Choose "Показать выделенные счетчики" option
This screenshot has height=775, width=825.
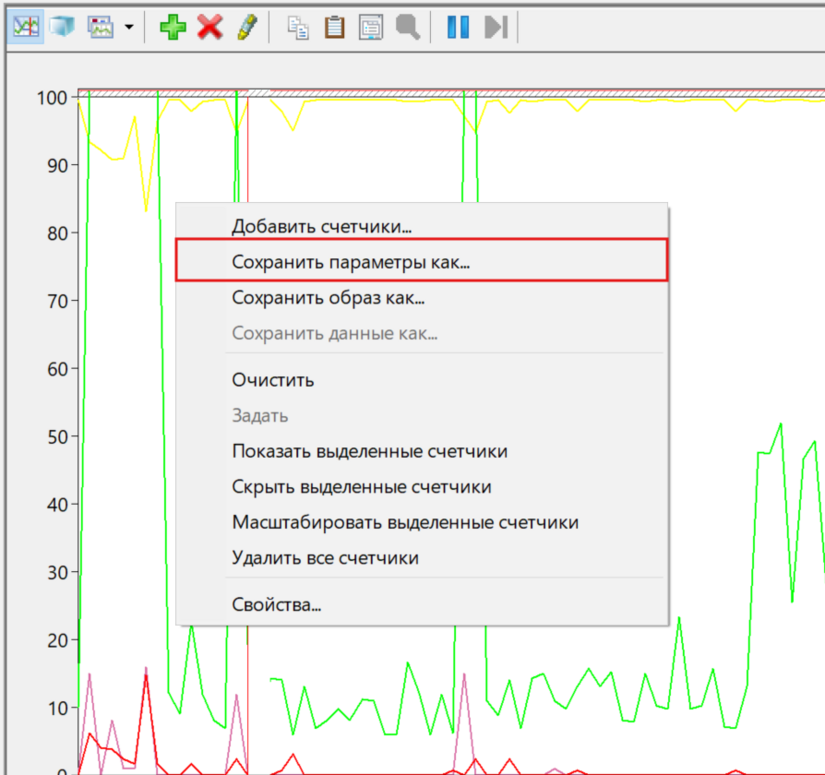[x=369, y=451]
